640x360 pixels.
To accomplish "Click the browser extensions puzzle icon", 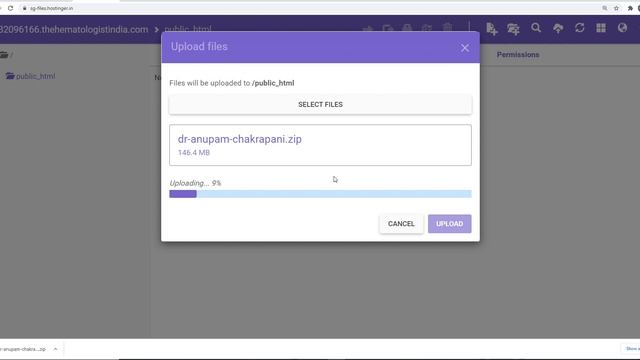I will point(630,8).
